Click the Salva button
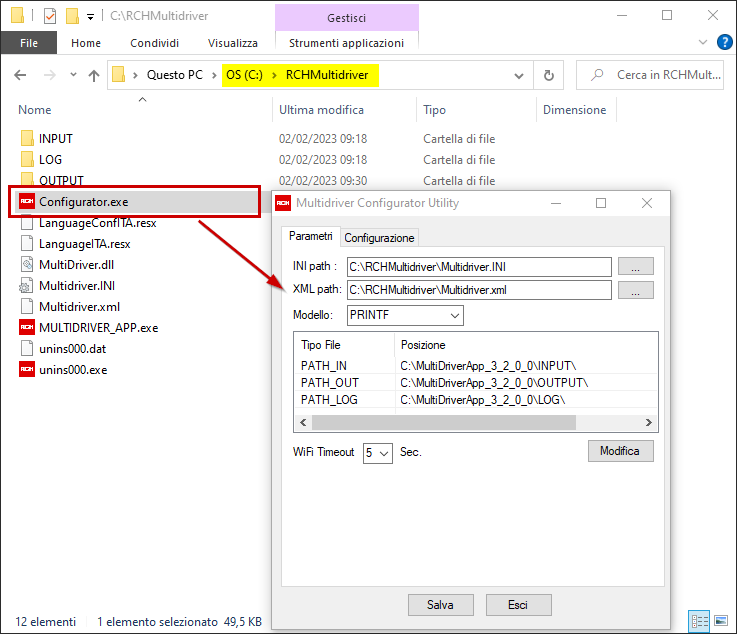737x634 pixels. click(440, 605)
